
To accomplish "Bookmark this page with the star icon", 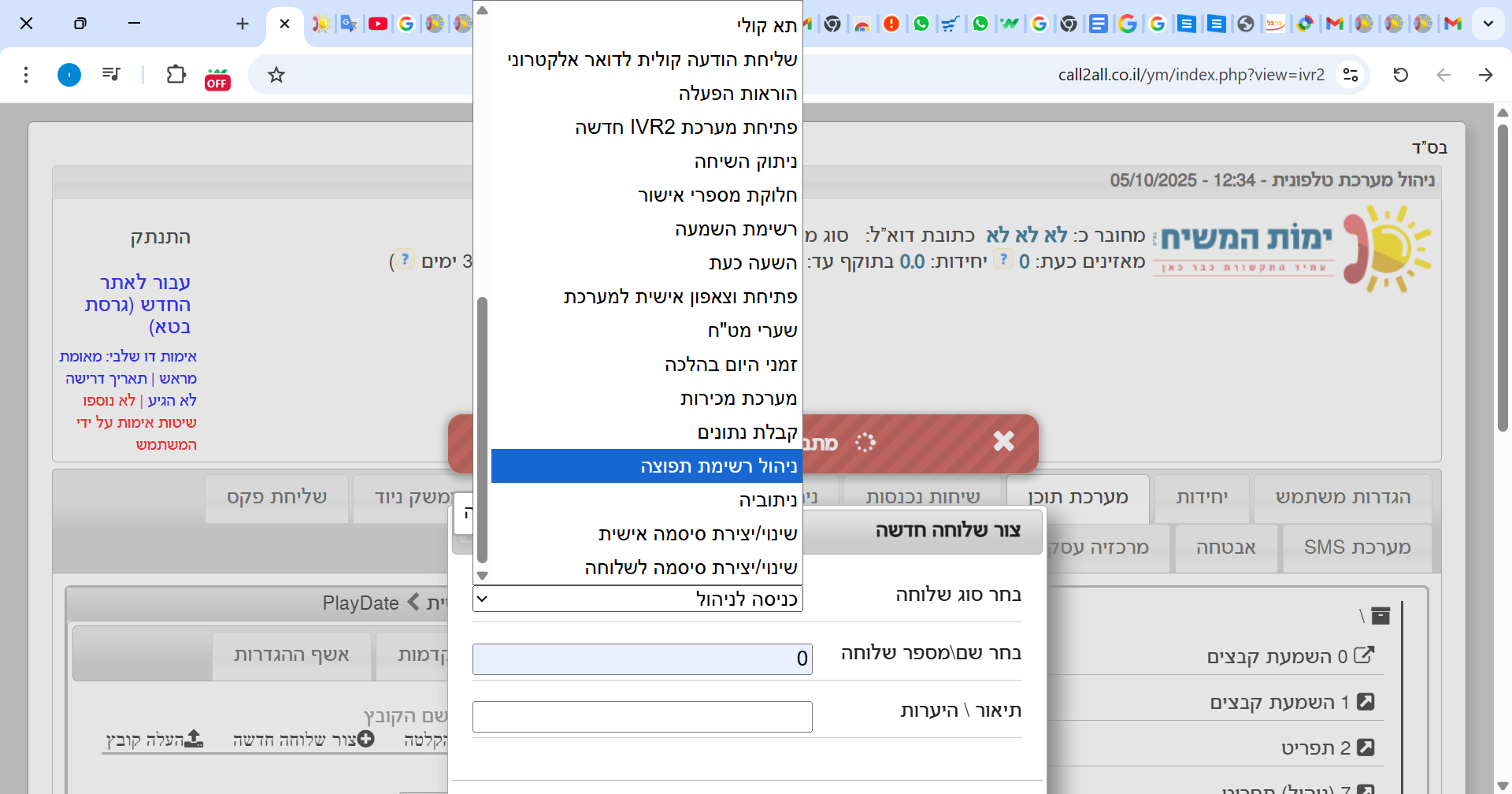I will click(276, 75).
